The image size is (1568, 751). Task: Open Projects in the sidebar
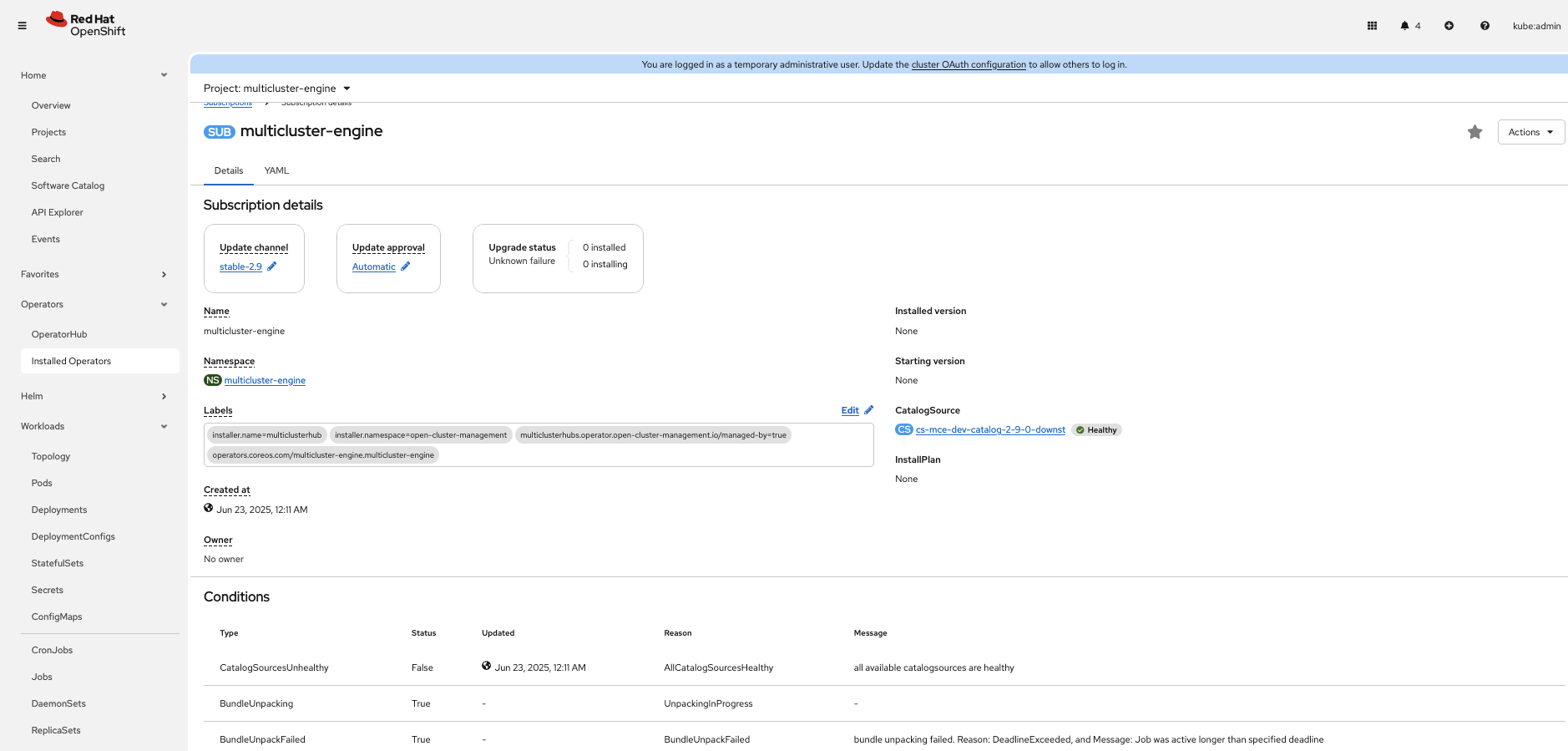click(x=48, y=132)
